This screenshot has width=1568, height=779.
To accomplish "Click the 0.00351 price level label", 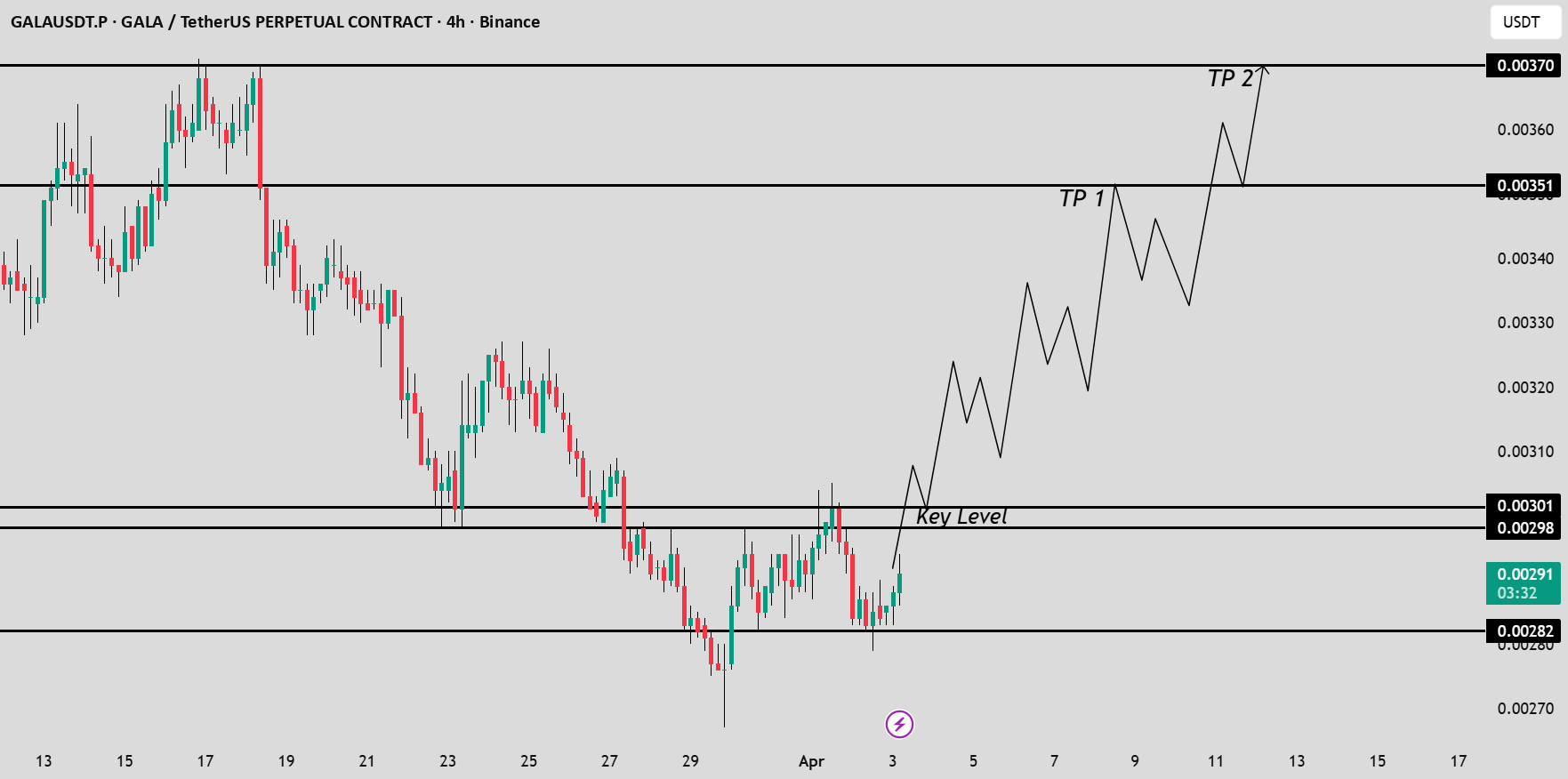I will tap(1524, 185).
